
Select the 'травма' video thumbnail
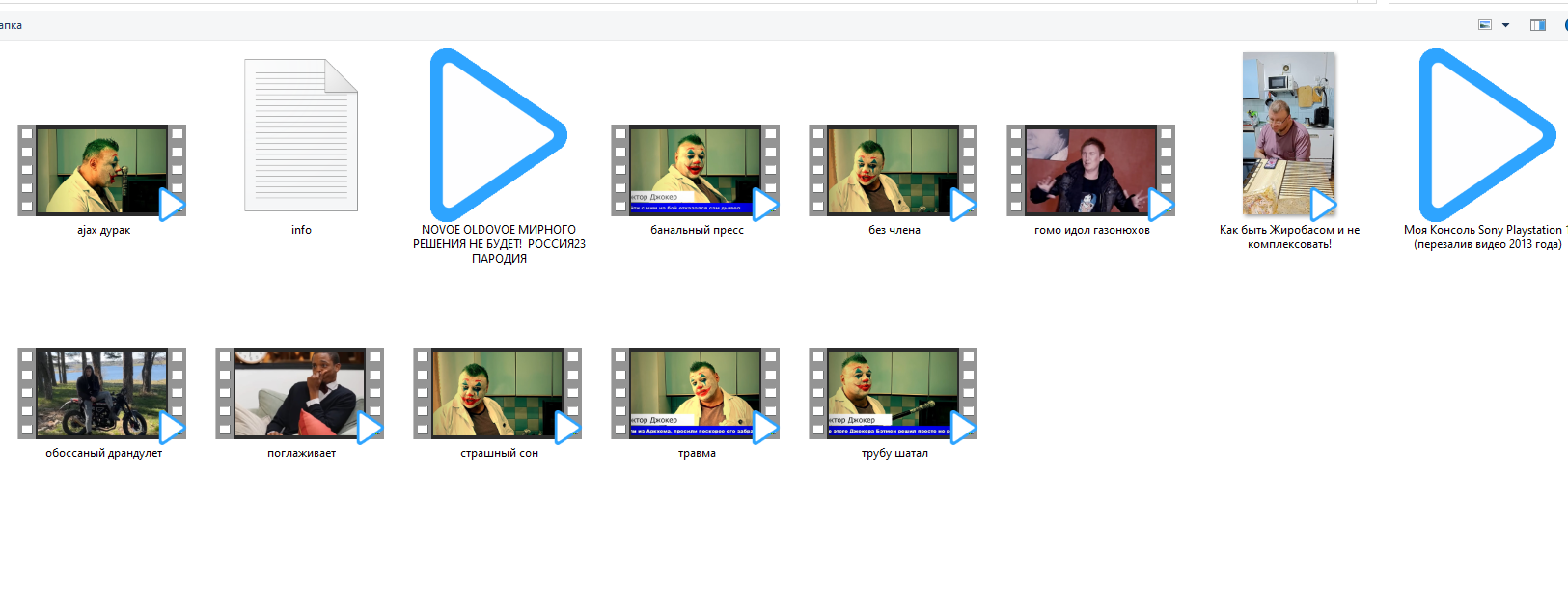[696, 394]
